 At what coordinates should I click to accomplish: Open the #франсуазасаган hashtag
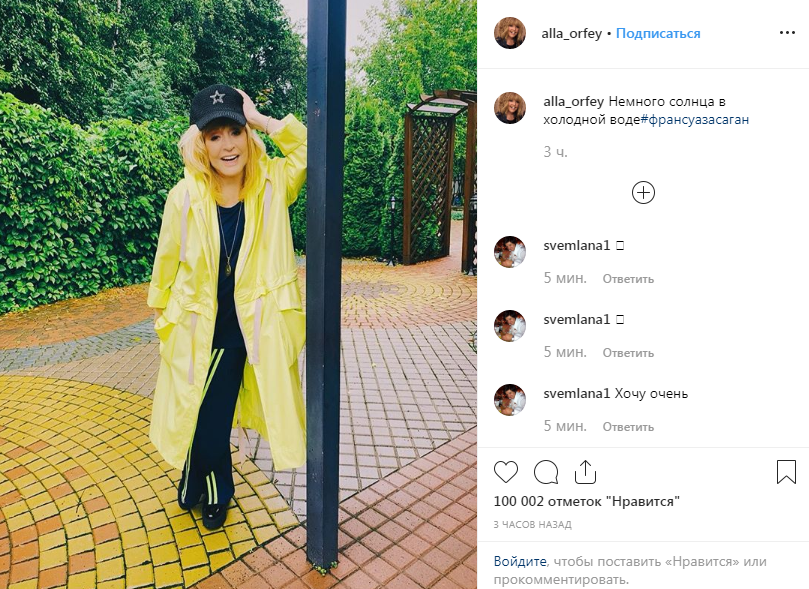click(694, 120)
